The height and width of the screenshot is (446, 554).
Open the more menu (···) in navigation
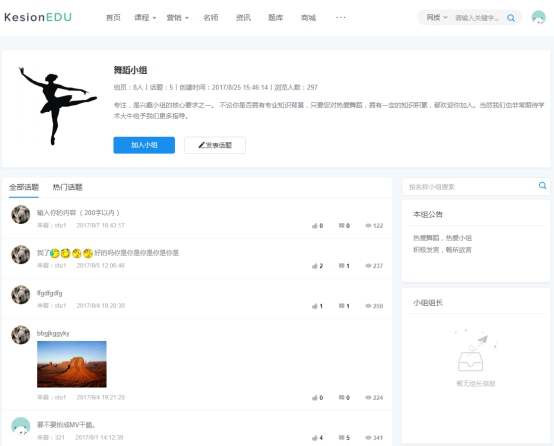[341, 17]
